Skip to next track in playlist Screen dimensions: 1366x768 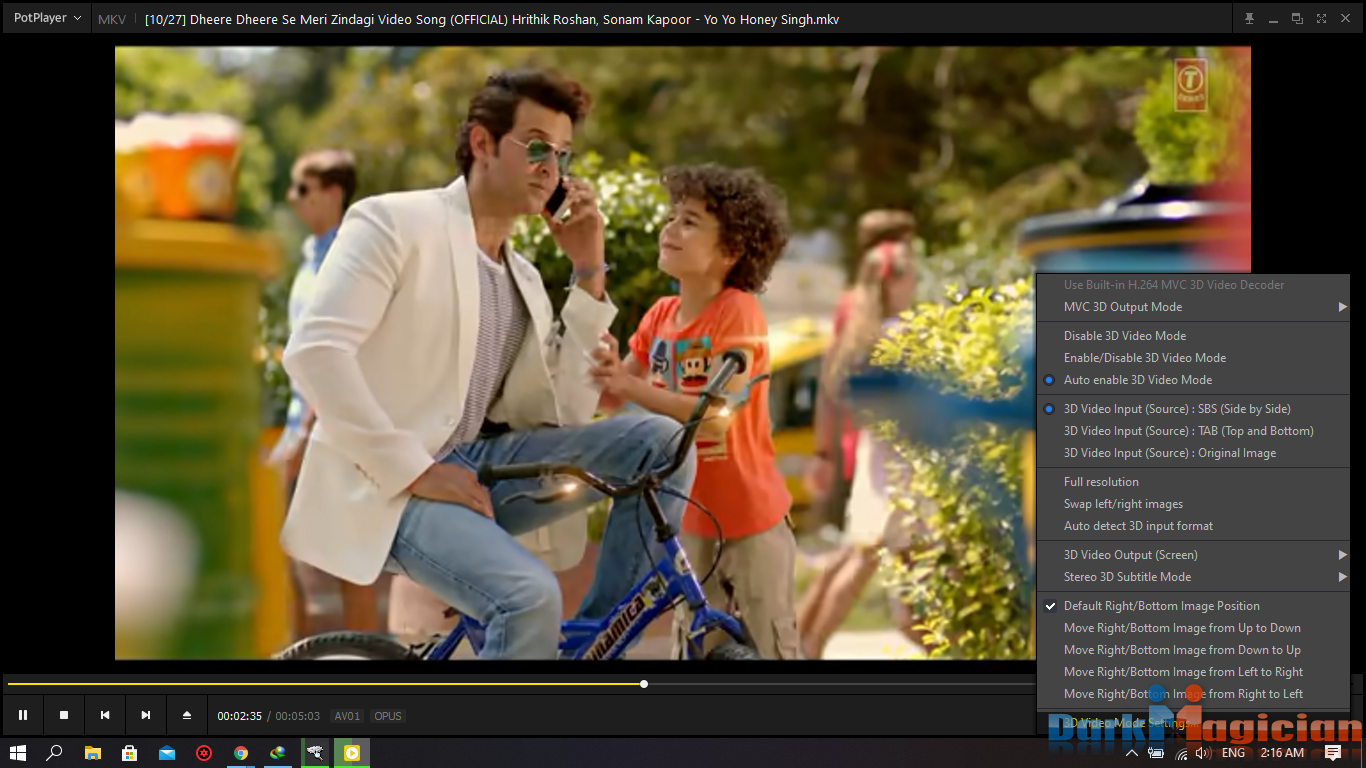pyautogui.click(x=146, y=715)
